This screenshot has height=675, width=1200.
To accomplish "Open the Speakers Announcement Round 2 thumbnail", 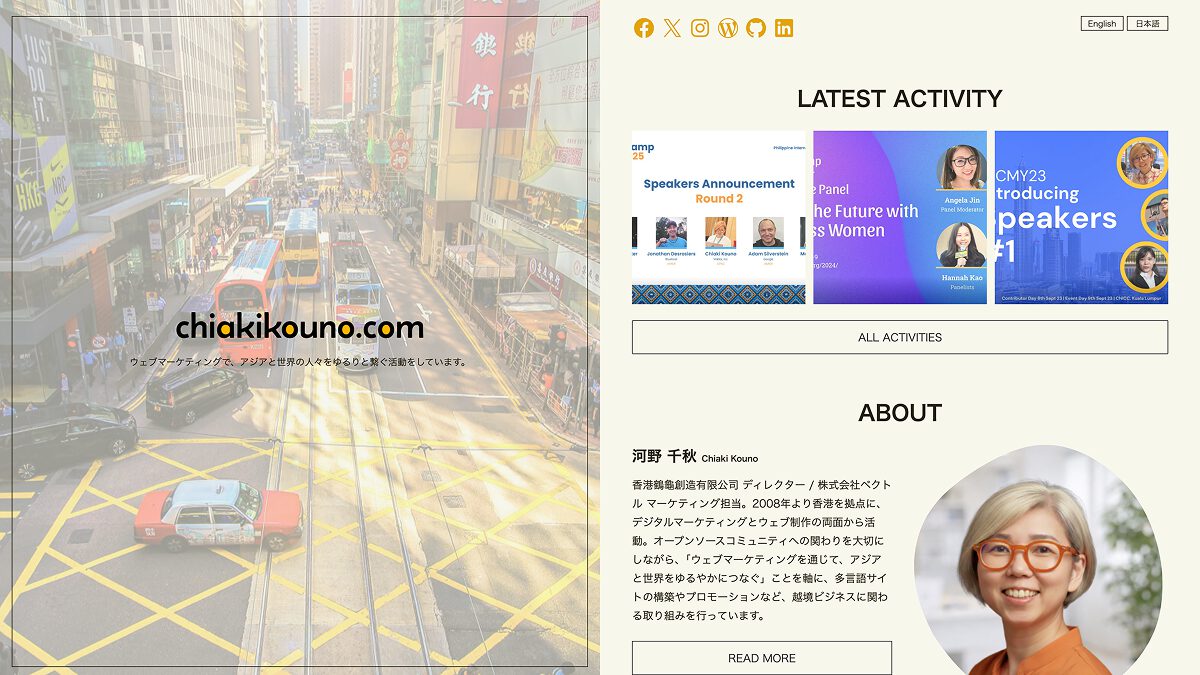I will pos(717,216).
